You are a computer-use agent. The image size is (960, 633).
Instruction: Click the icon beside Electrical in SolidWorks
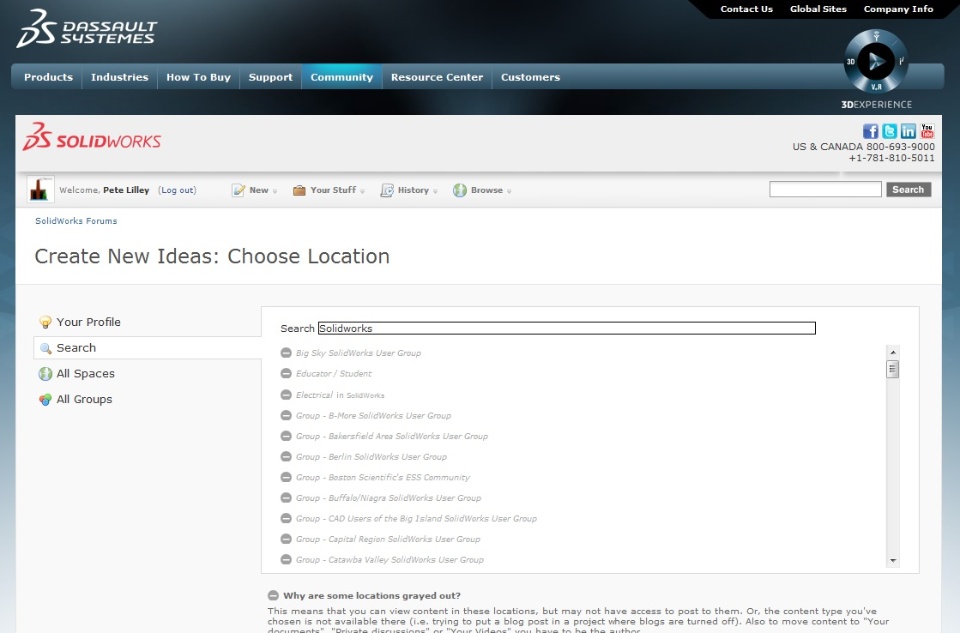point(286,395)
